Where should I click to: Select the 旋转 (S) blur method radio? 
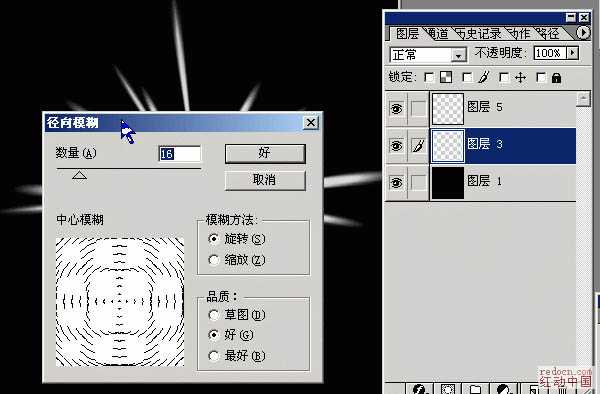point(214,239)
